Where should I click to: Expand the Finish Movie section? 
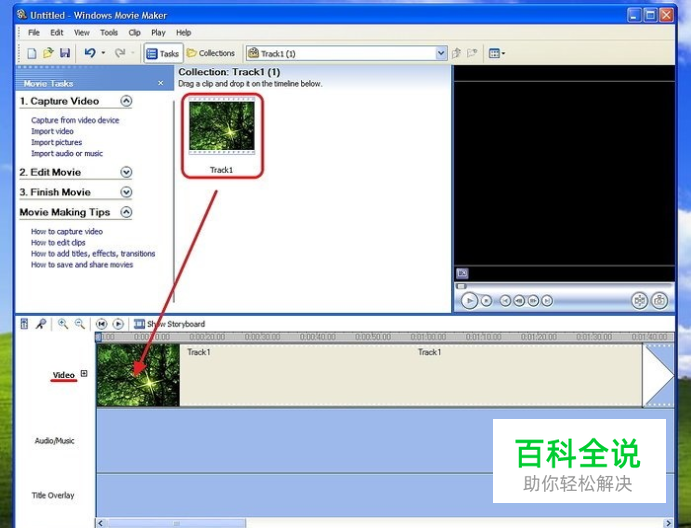click(126, 192)
